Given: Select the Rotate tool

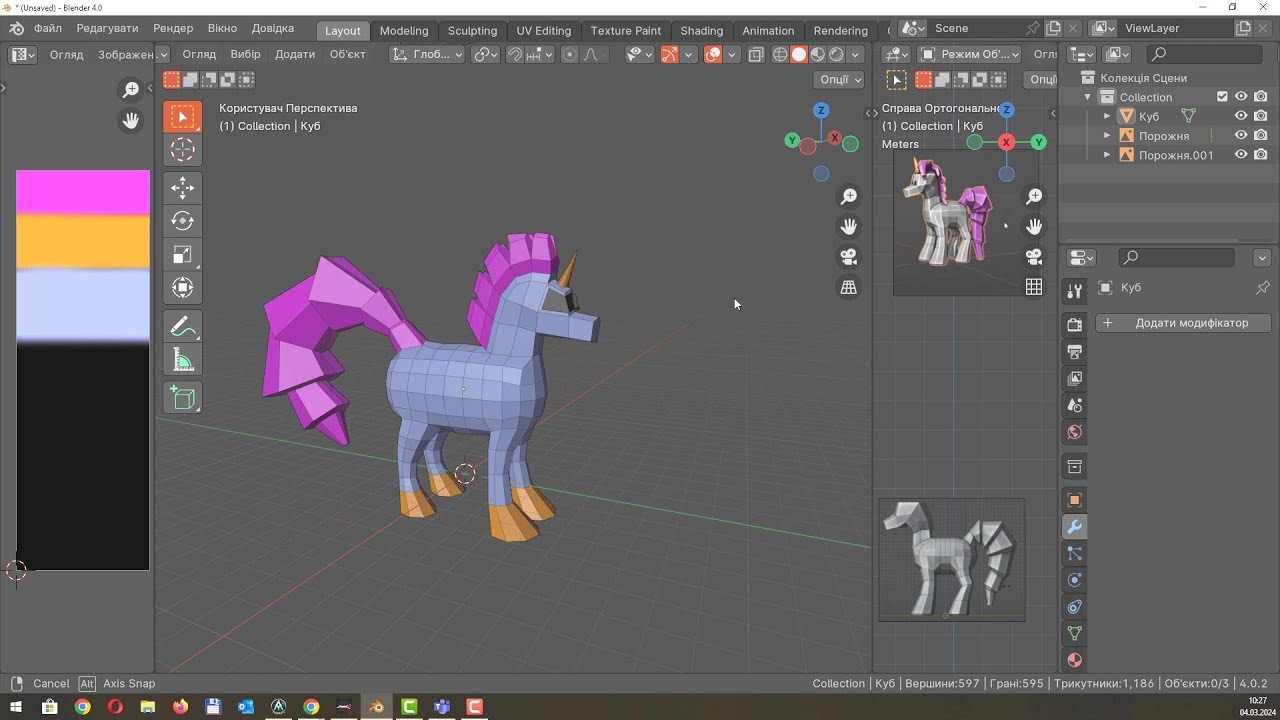Looking at the screenshot, I should tap(182, 221).
